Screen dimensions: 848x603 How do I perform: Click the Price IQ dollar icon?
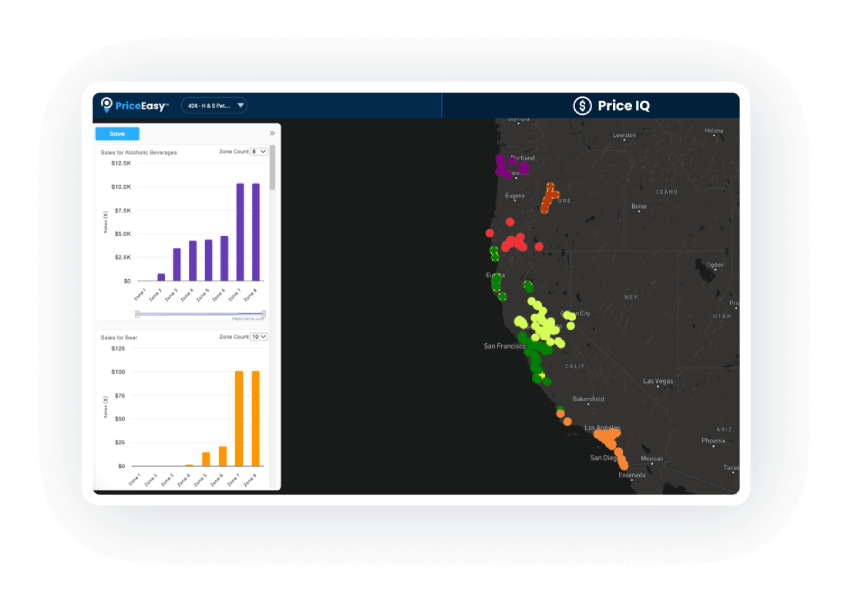coord(582,105)
